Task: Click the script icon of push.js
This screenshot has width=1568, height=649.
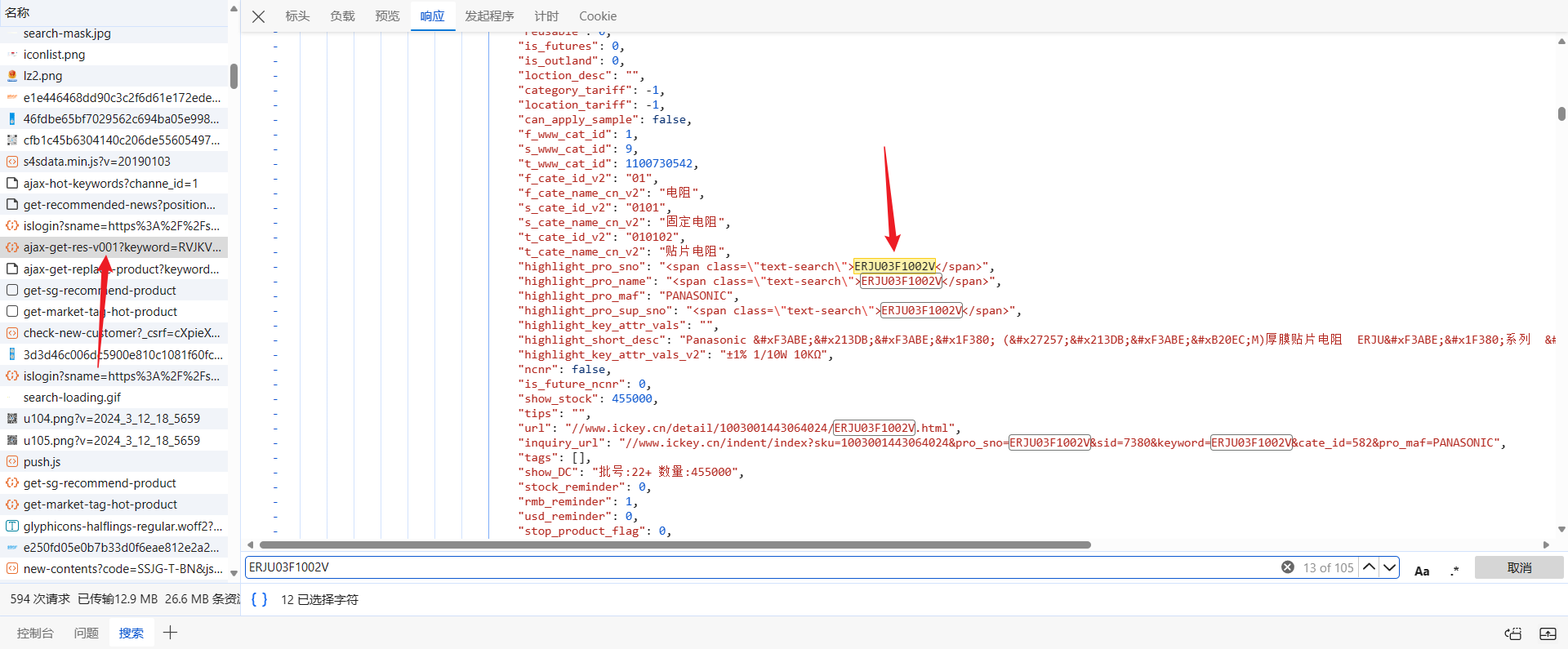Action: pos(12,462)
